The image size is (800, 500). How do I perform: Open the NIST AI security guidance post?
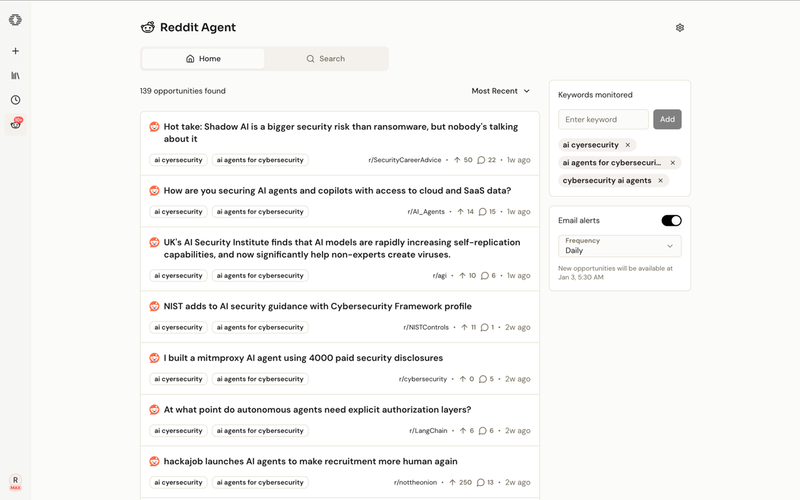coord(317,306)
